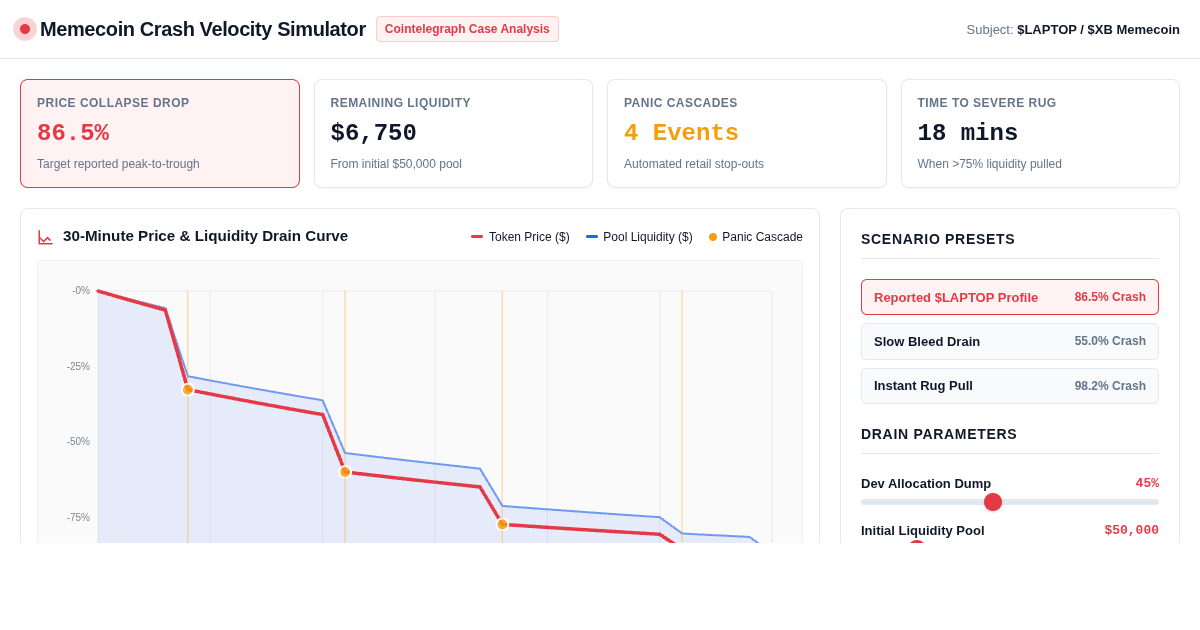
Task: Click the -0% axis label
Action: (x=81, y=291)
